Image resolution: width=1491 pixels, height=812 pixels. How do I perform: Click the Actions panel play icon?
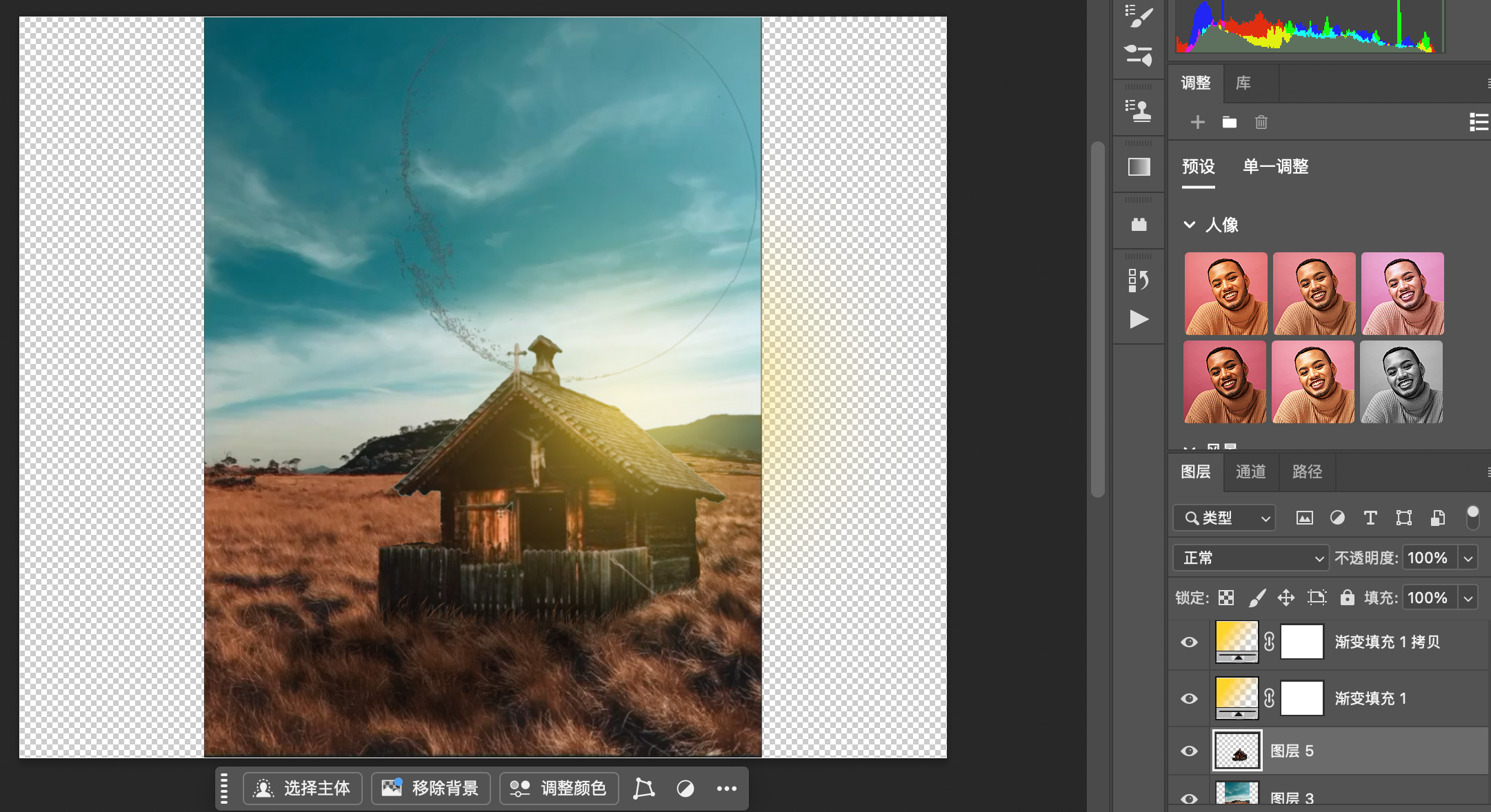pyautogui.click(x=1139, y=319)
